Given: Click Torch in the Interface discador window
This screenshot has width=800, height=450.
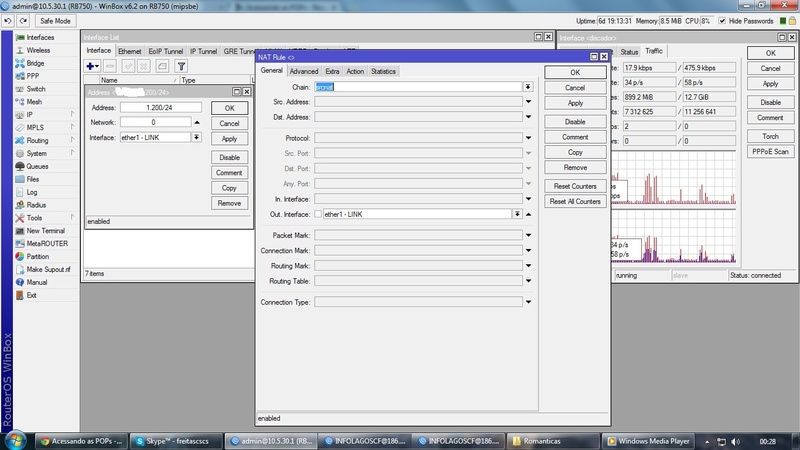Looking at the screenshot, I should point(770,136).
